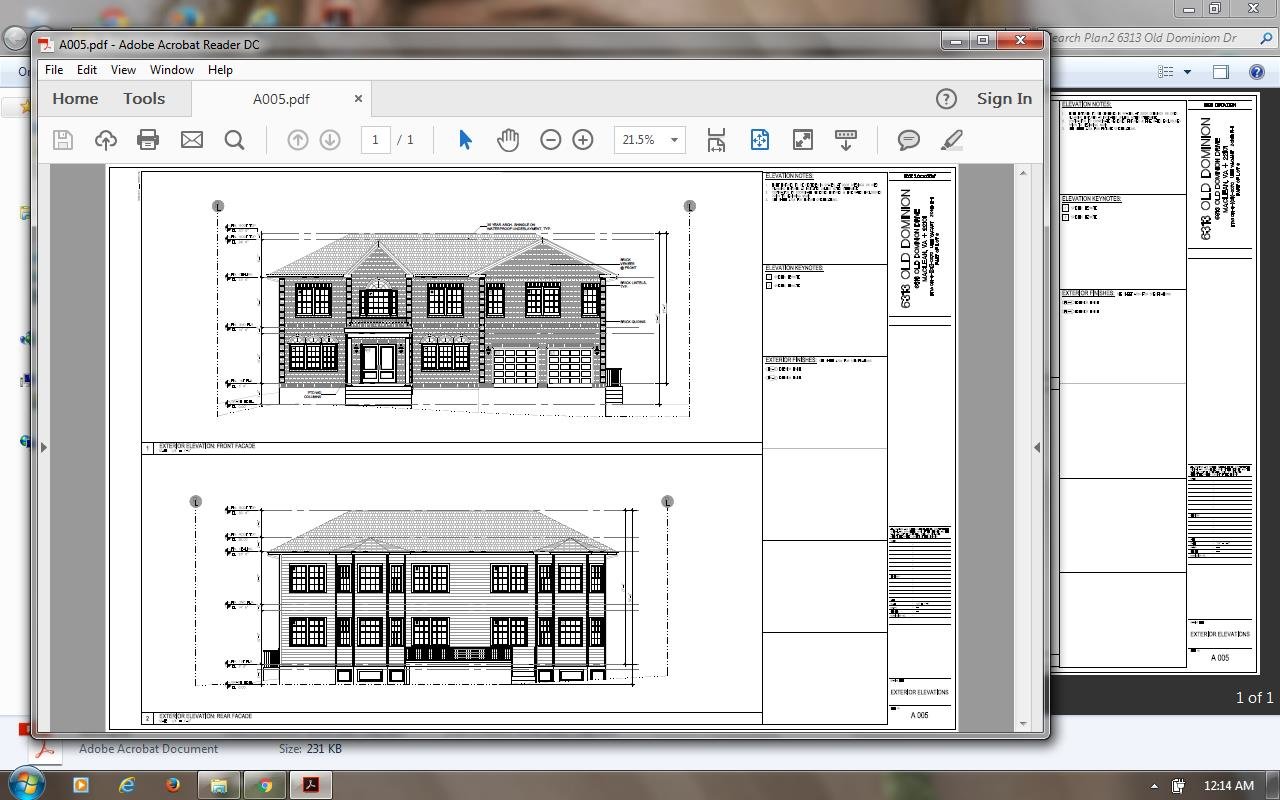
Task: Zoom out using the minus control
Action: 550,140
